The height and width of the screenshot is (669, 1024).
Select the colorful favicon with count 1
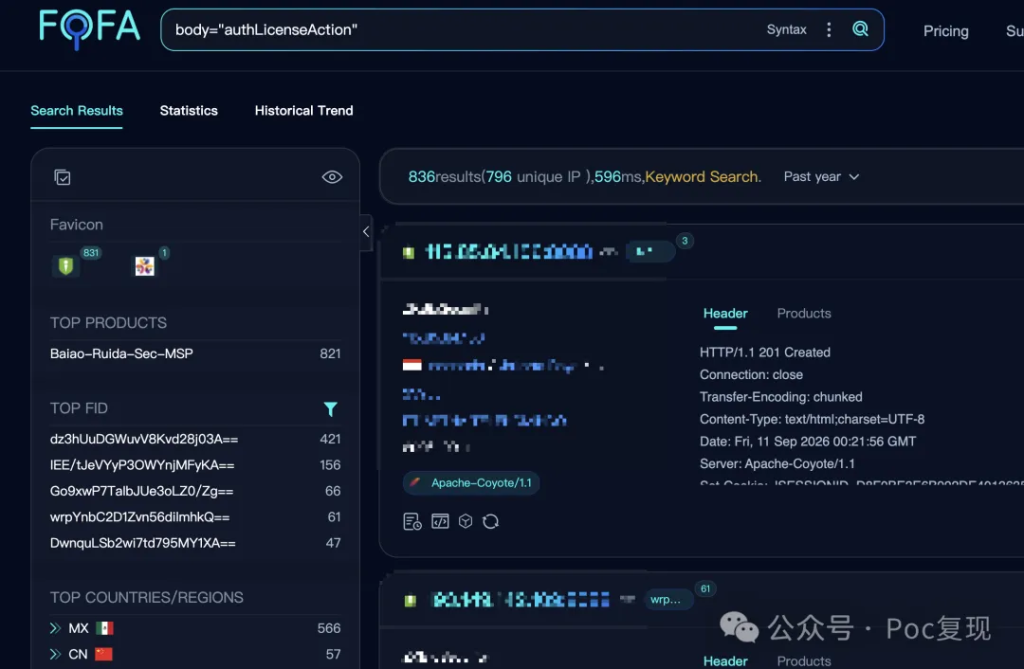(145, 266)
